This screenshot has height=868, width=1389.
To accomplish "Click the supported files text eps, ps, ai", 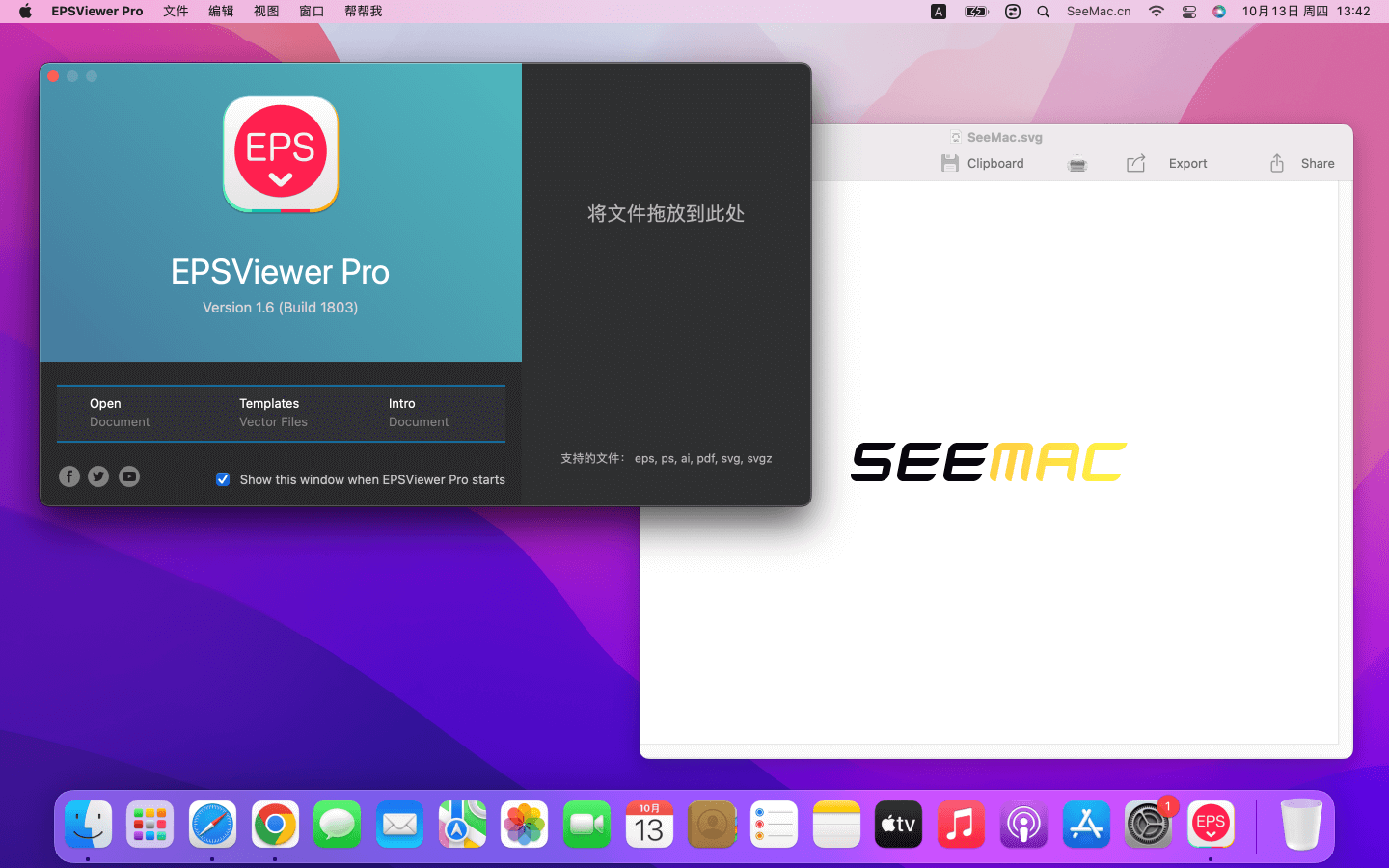I will pyautogui.click(x=666, y=459).
